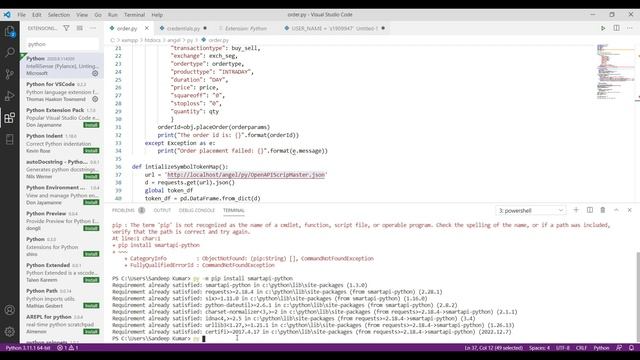The width and height of the screenshot is (640, 360).
Task: Split the editor right
Action: [x=616, y=28]
